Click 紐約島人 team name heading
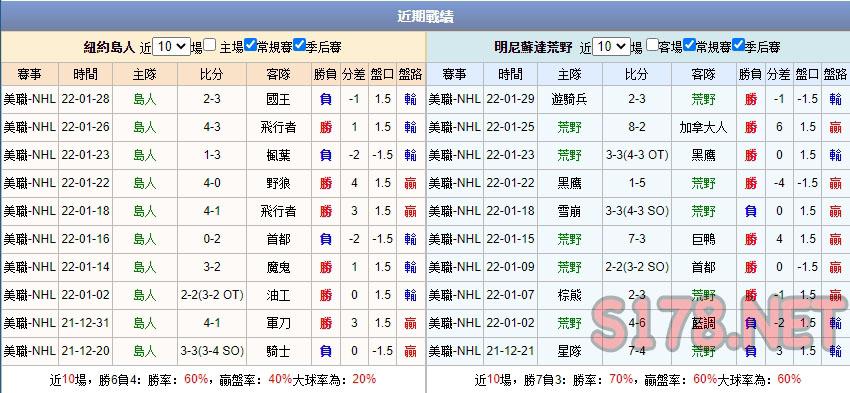 [109, 47]
